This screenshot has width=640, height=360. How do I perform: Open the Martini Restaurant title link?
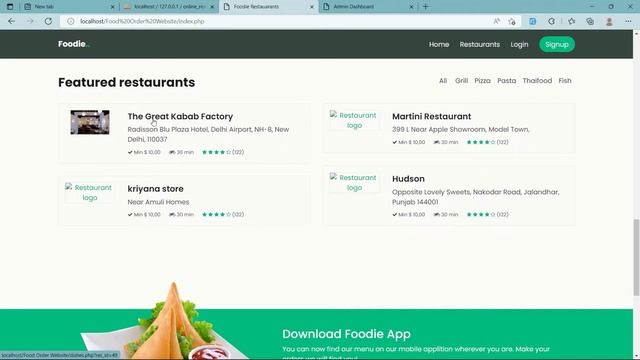431,116
